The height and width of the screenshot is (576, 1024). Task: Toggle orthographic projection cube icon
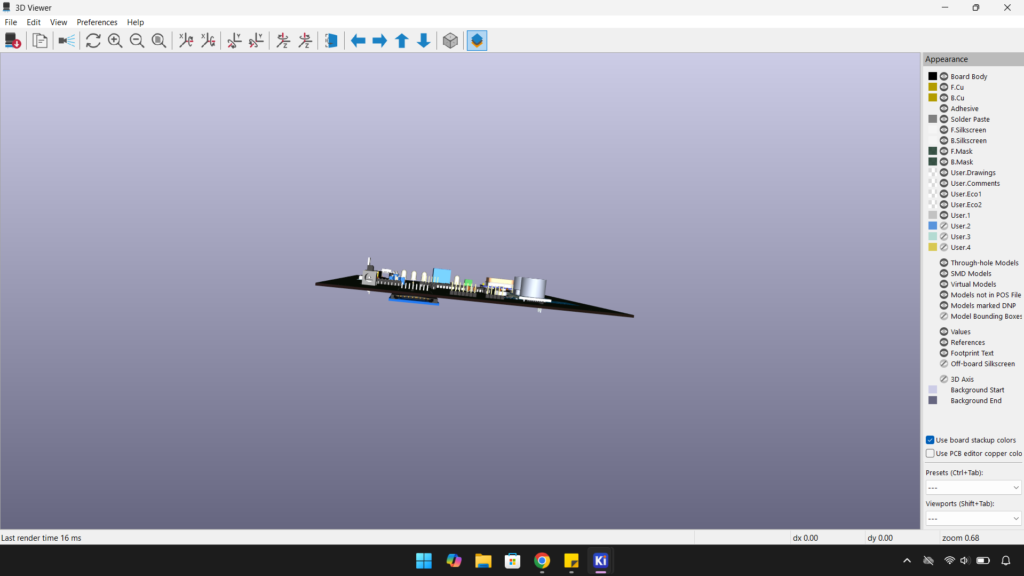click(451, 40)
